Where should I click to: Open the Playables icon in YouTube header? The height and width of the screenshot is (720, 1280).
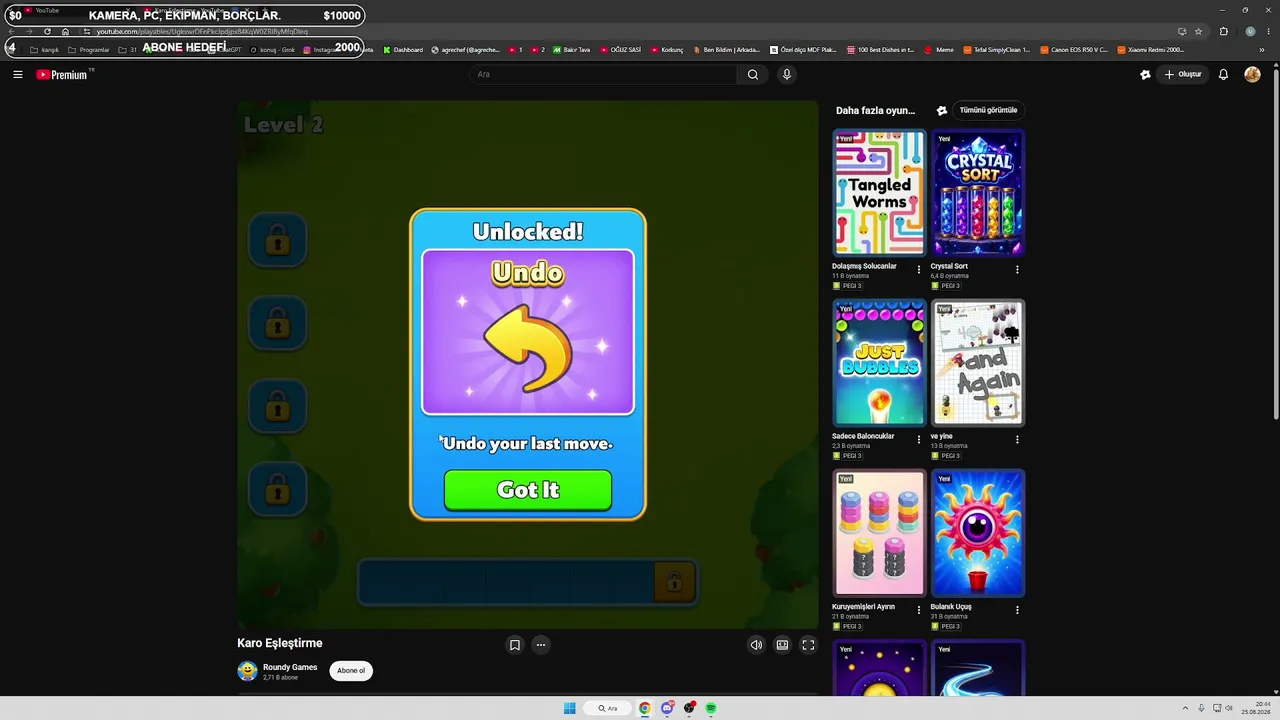point(1145,74)
